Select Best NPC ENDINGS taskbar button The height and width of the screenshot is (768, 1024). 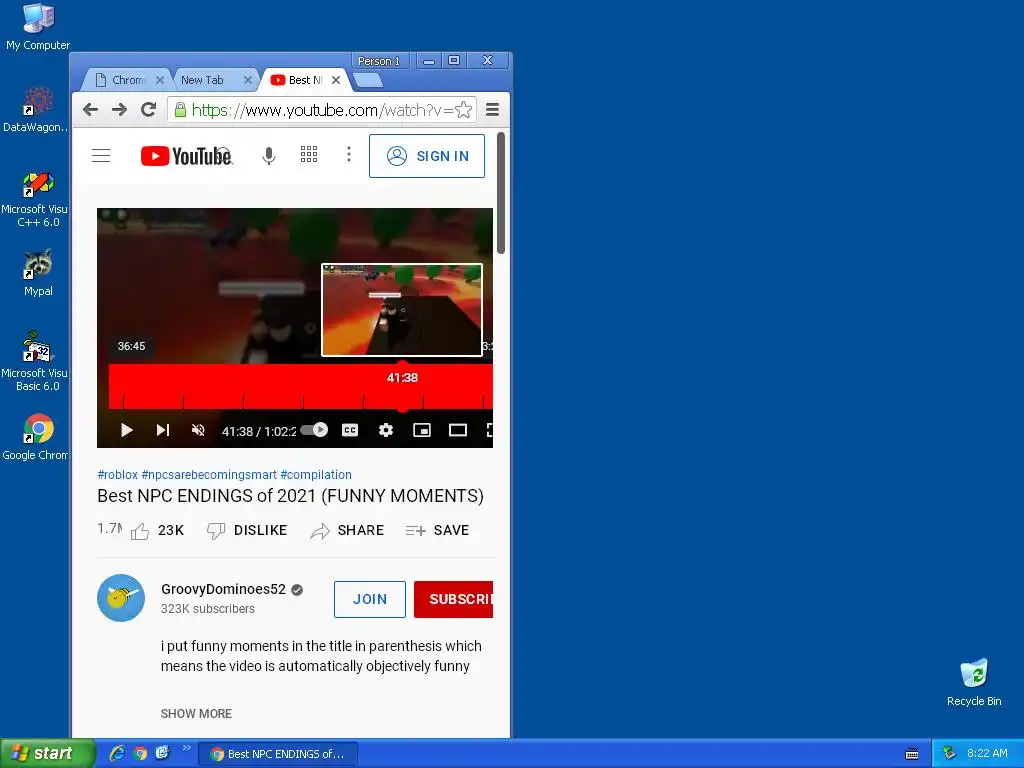[278, 754]
